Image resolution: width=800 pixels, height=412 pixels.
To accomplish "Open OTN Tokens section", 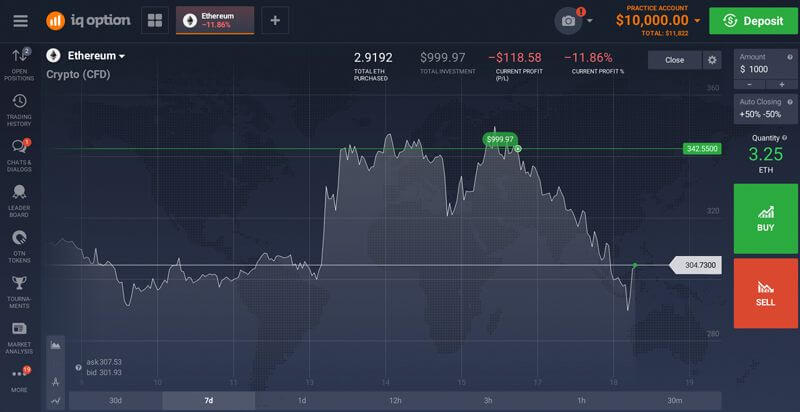I will (x=19, y=247).
